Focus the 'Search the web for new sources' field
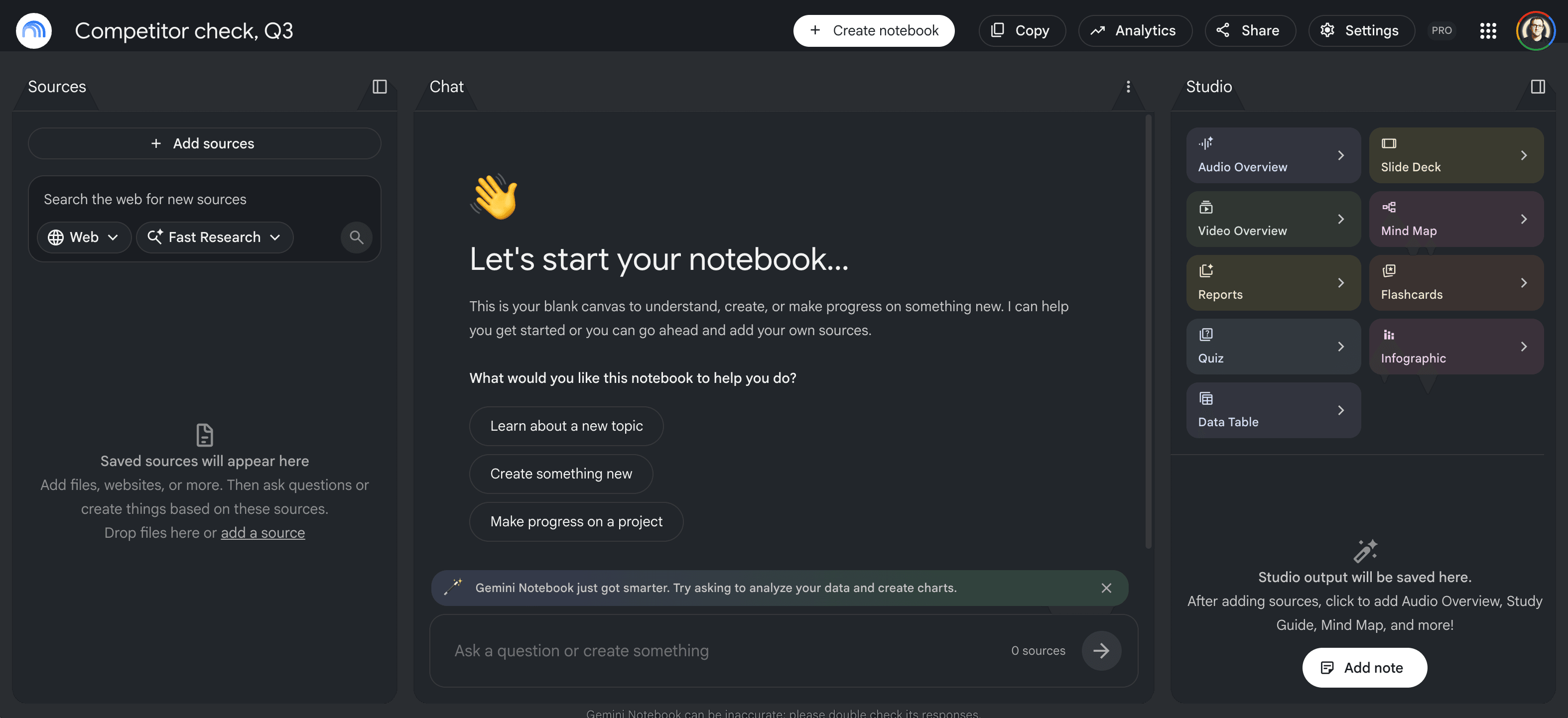 [205, 200]
